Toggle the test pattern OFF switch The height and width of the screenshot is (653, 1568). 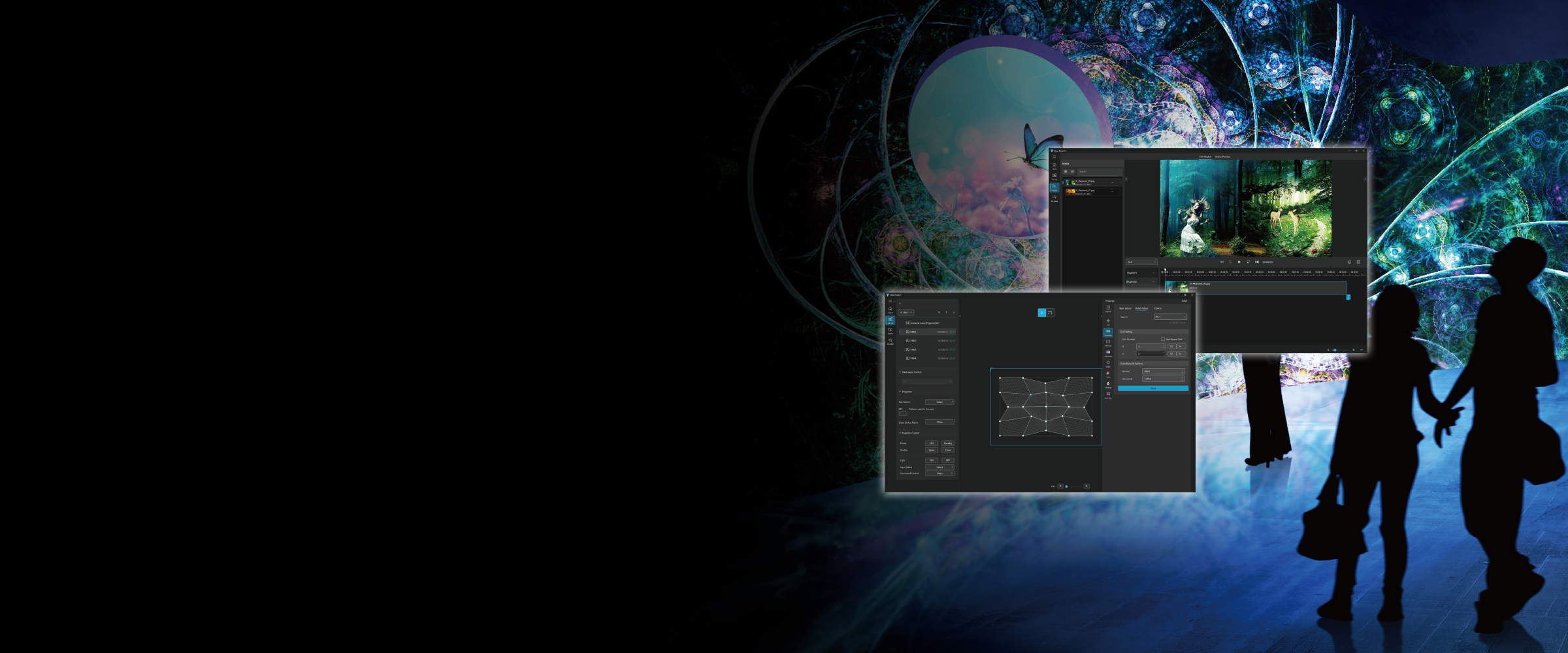click(903, 413)
